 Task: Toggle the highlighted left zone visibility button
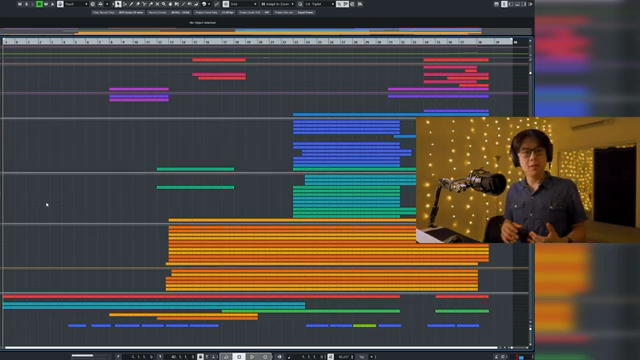504,4
